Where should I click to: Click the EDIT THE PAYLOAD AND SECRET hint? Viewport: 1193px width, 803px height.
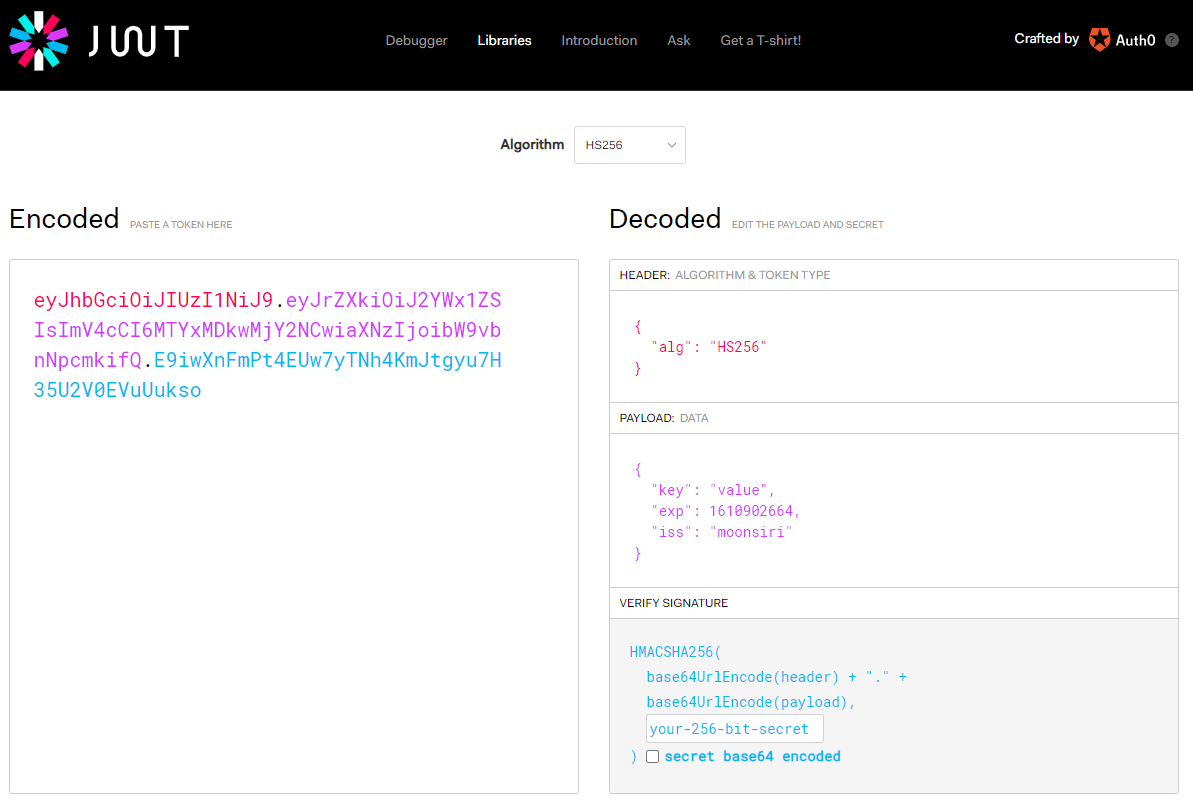[x=807, y=225]
